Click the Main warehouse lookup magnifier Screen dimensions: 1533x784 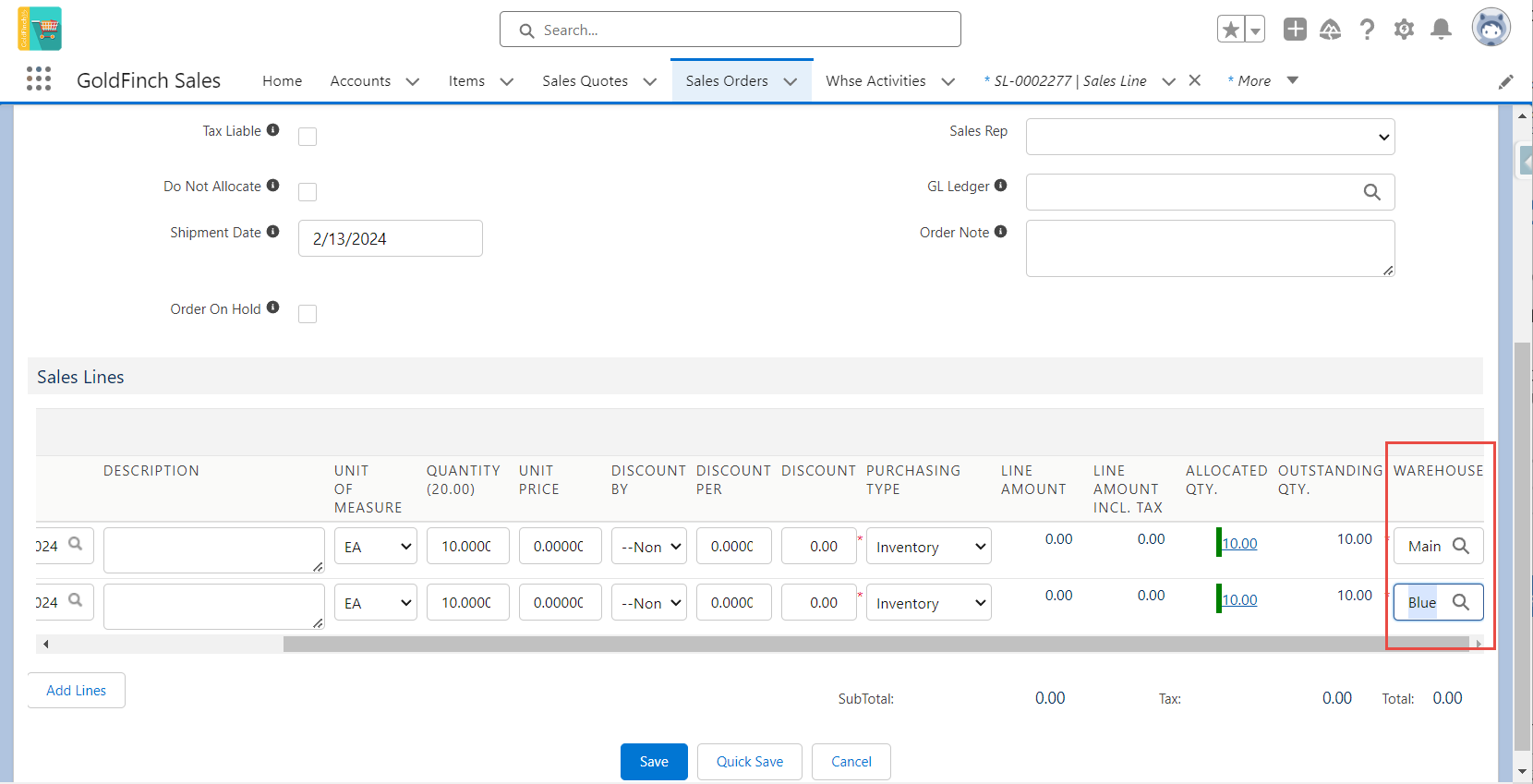click(1461, 546)
